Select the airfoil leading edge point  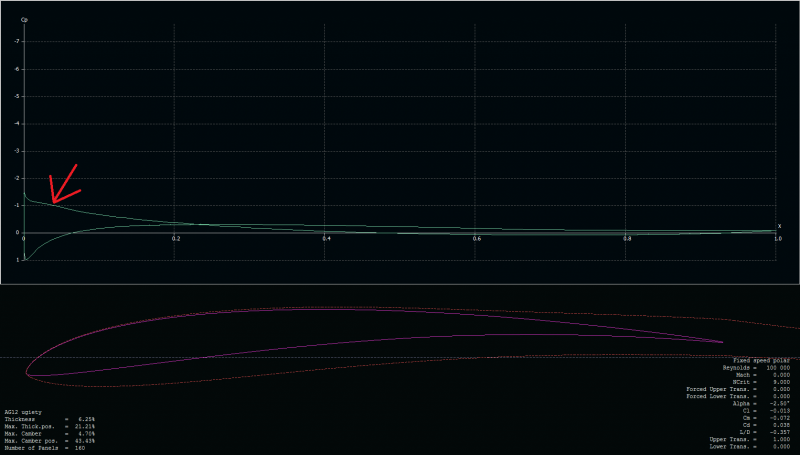(x=27, y=373)
